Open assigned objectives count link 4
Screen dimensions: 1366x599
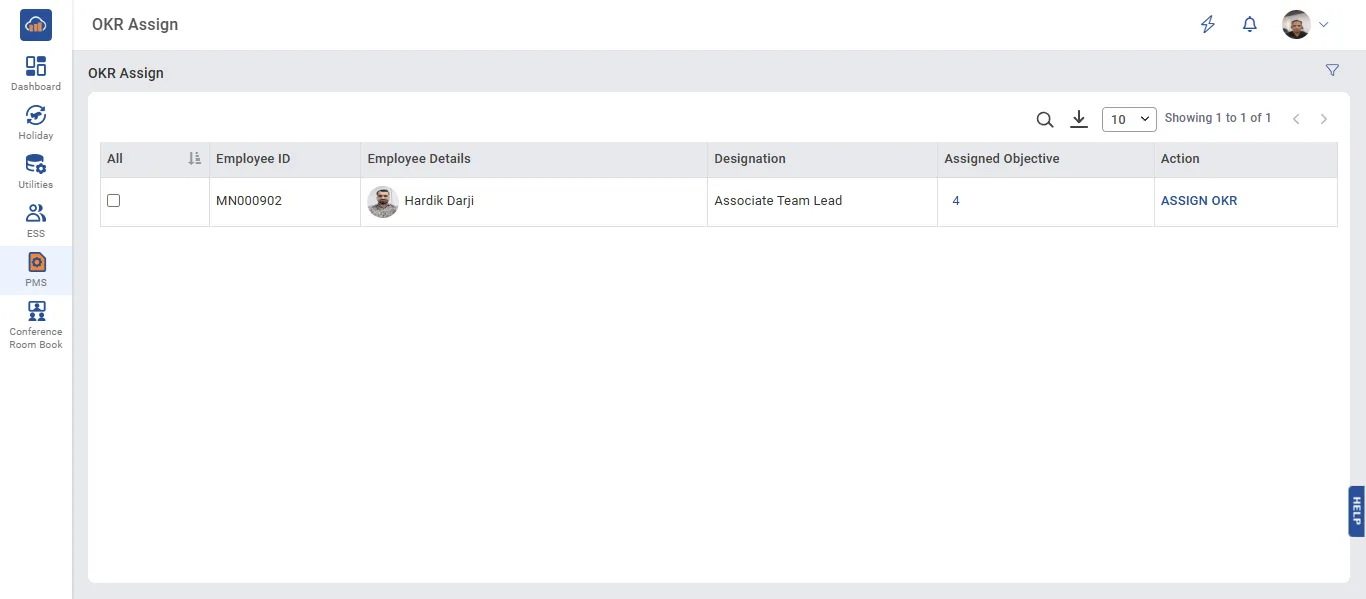click(956, 200)
